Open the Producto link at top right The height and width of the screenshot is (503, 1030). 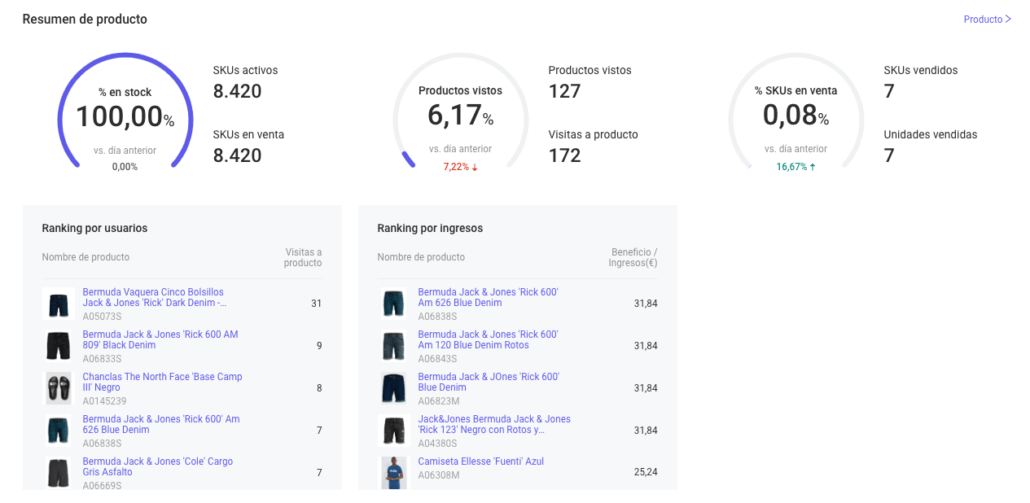point(986,19)
